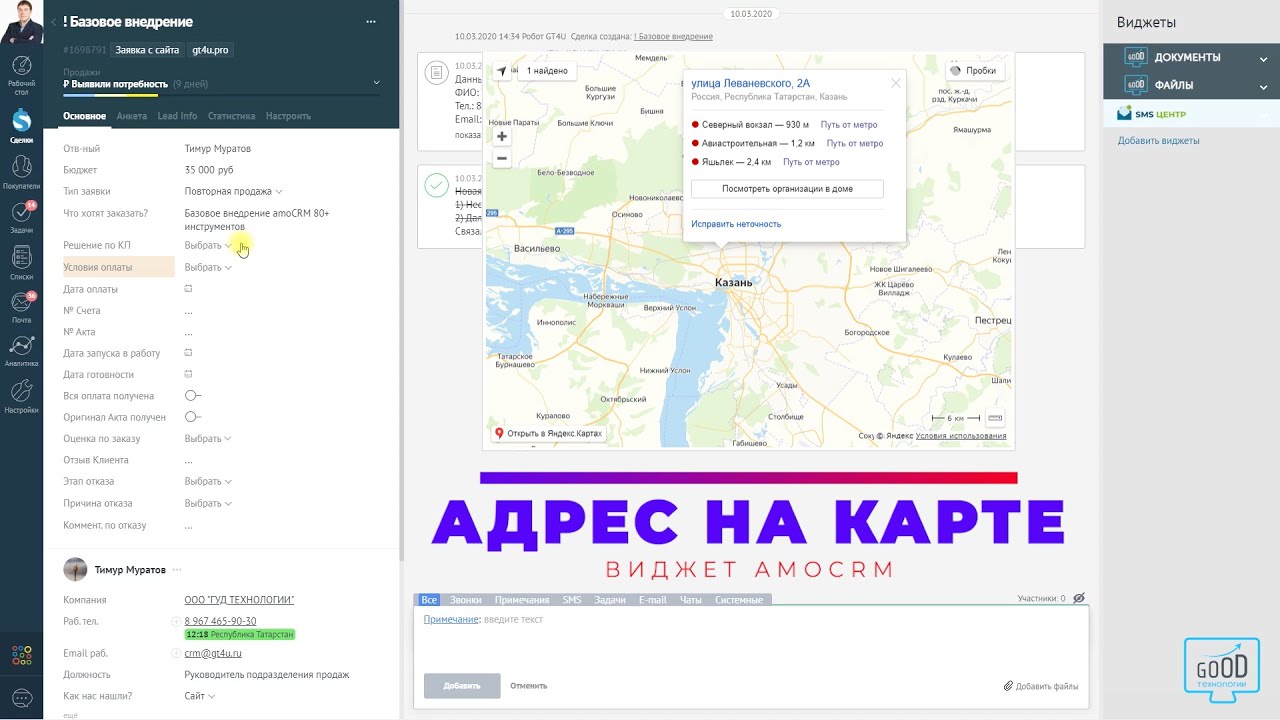The width and height of the screenshot is (1280, 720).
Task: Open Как нас нашли dropdown Сайт
Action: (199, 696)
